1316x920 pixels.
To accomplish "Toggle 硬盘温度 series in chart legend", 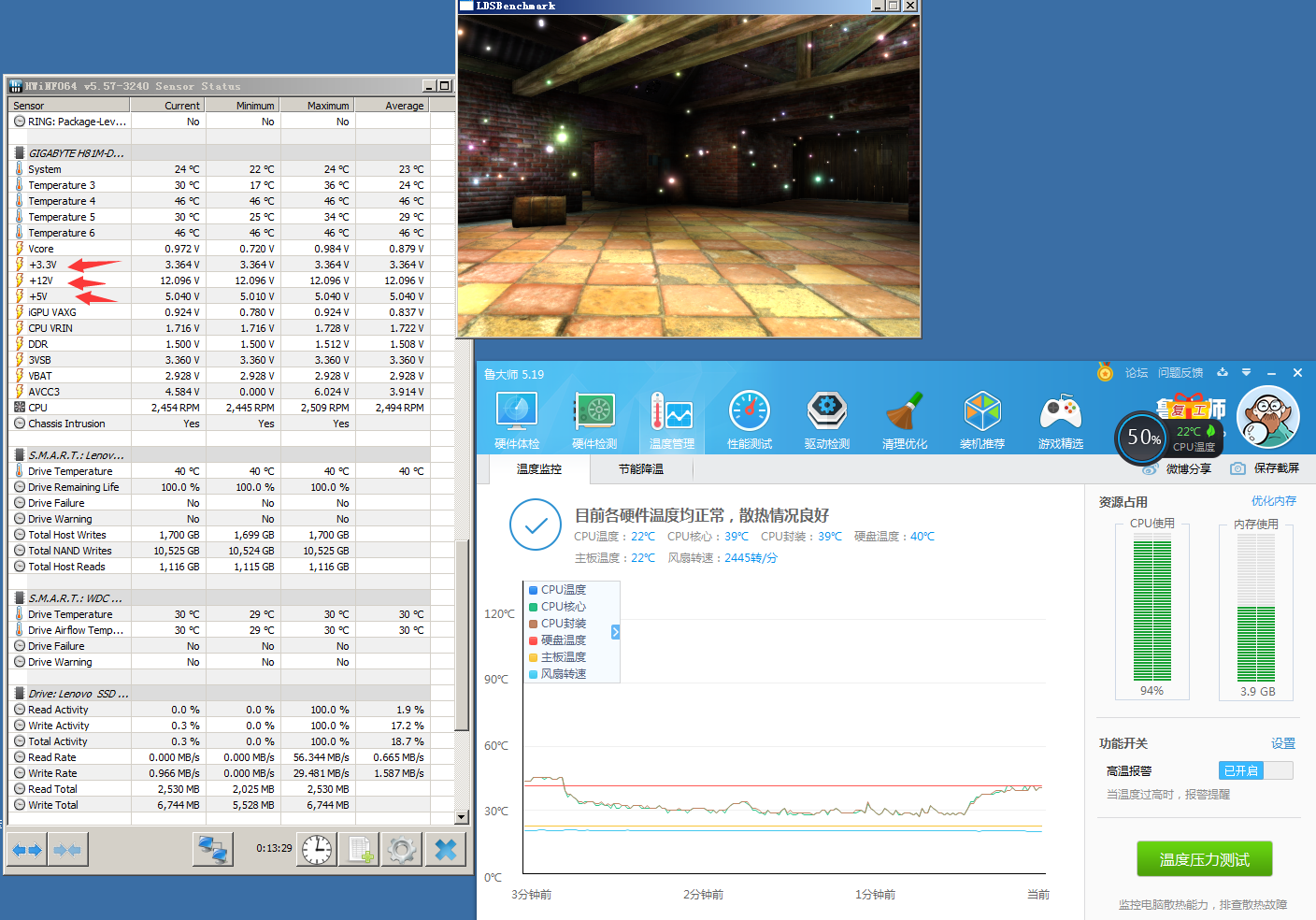I will (x=557, y=640).
